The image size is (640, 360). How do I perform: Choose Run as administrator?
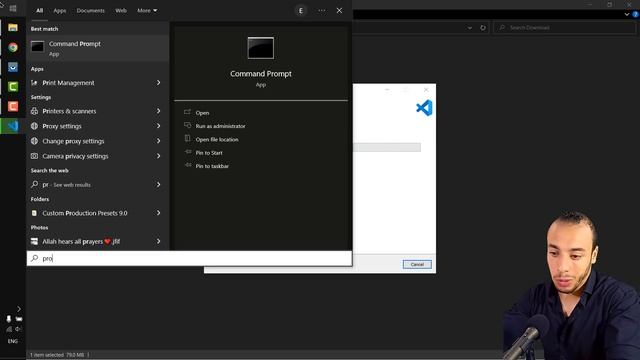point(220,126)
